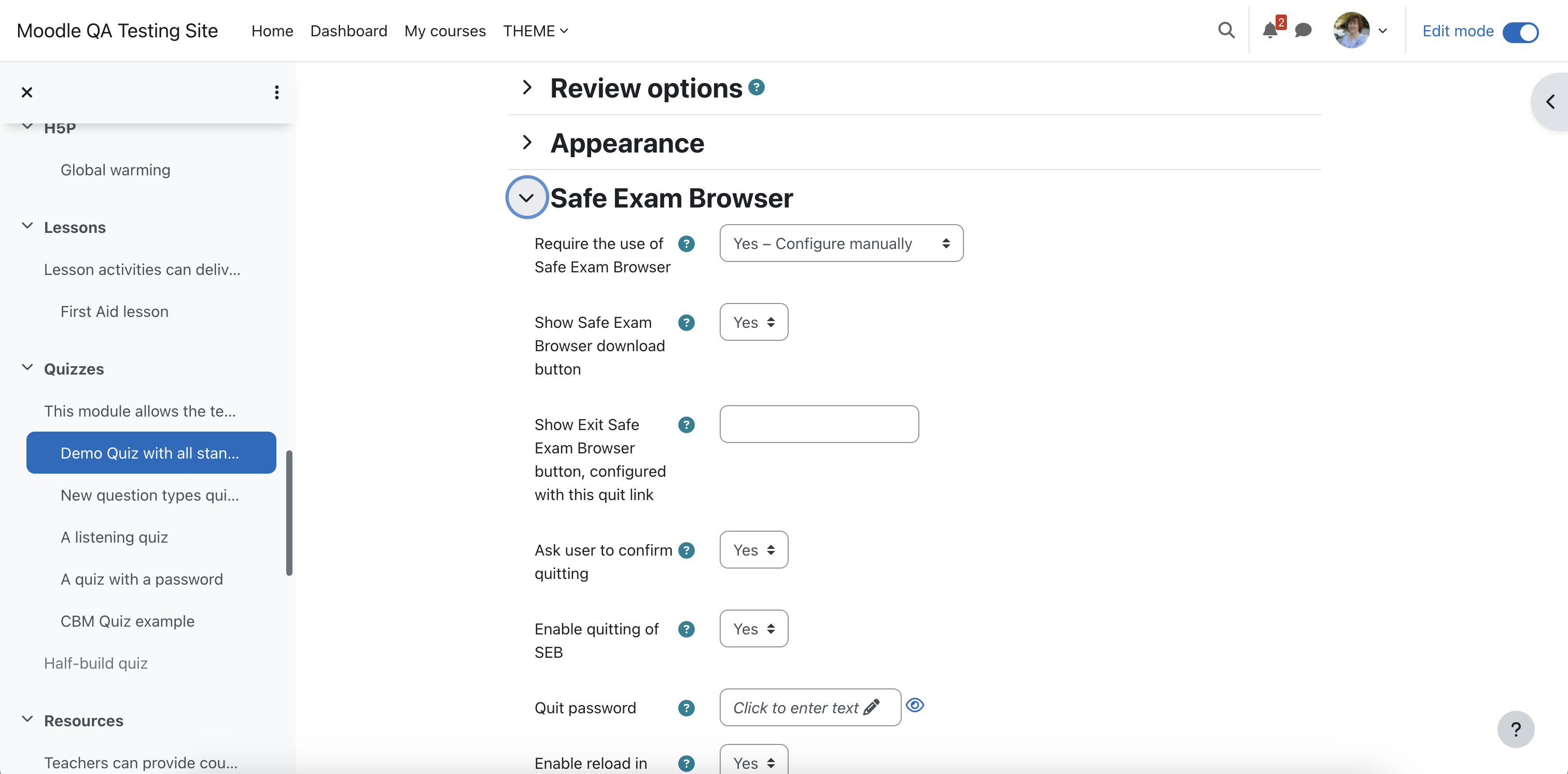Open help for Require the use of Safe Exam Browser
Screen dimensions: 1568x774
pos(686,244)
